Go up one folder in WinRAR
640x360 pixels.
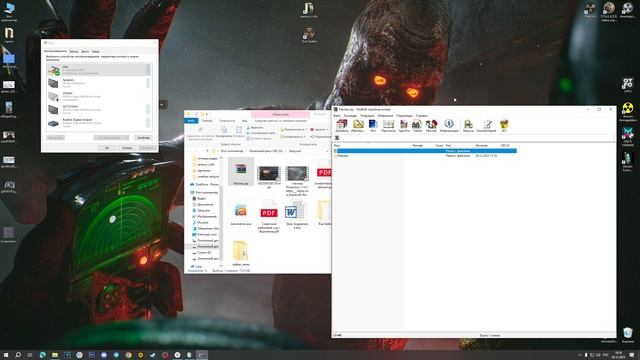pyautogui.click(x=337, y=138)
